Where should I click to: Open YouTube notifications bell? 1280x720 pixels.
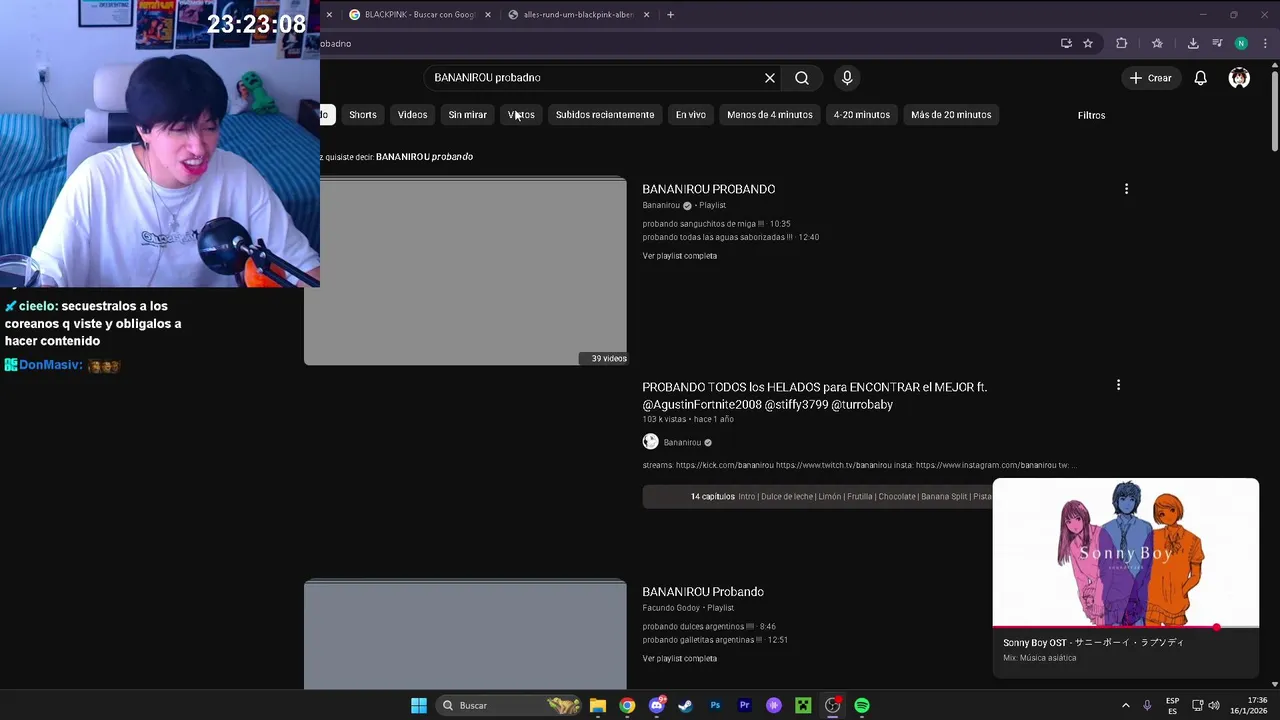pyautogui.click(x=1200, y=78)
